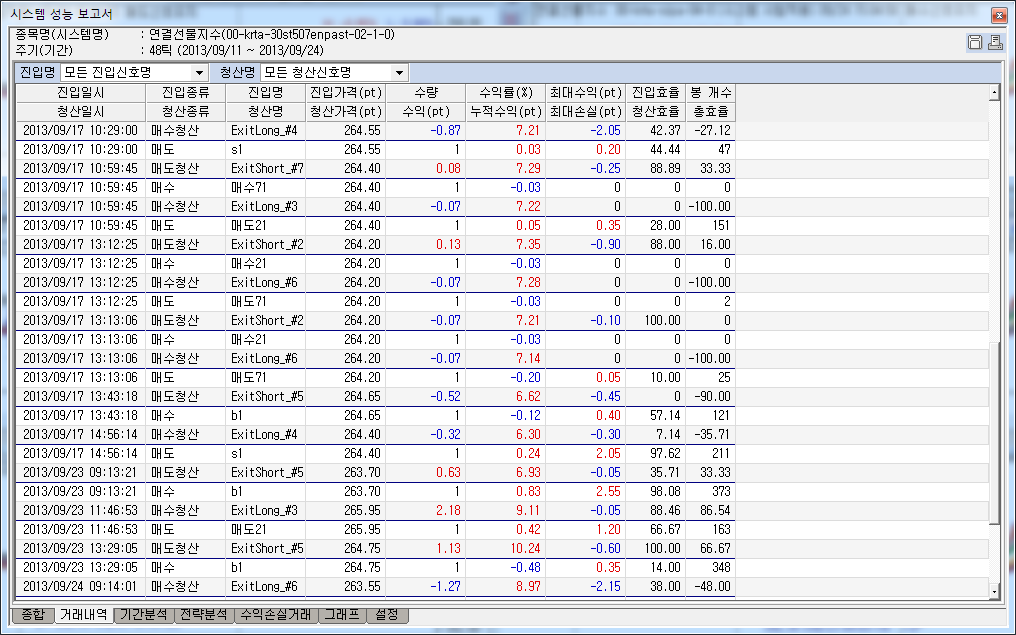Close the 시스템 성능 보고서 window
The width and height of the screenshot is (1016, 635).
[x=998, y=15]
